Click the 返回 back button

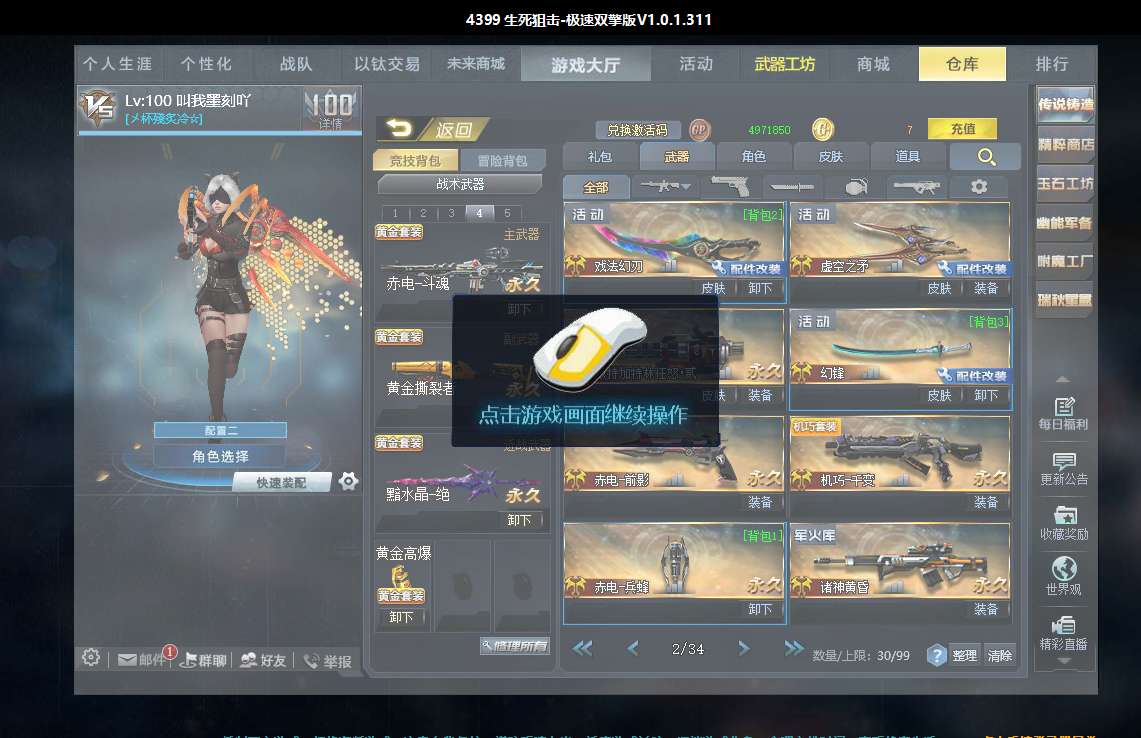pos(433,130)
